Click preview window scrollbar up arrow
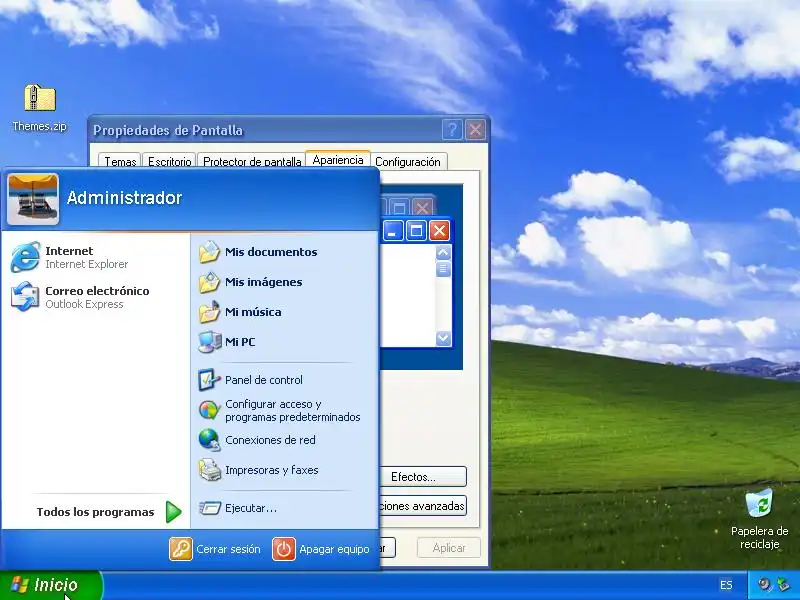800x600 pixels. click(443, 252)
